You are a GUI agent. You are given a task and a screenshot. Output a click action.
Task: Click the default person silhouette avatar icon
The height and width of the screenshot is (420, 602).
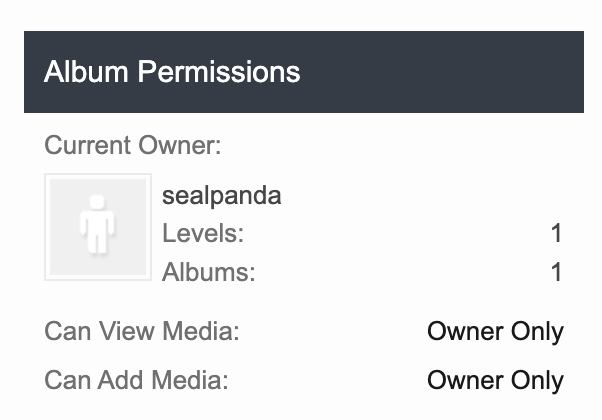[x=97, y=225]
